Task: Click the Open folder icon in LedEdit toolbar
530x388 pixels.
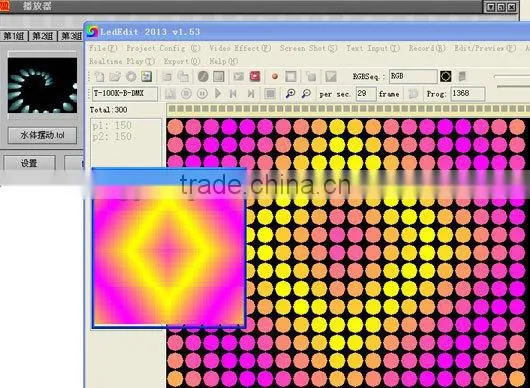Action: (x=115, y=77)
